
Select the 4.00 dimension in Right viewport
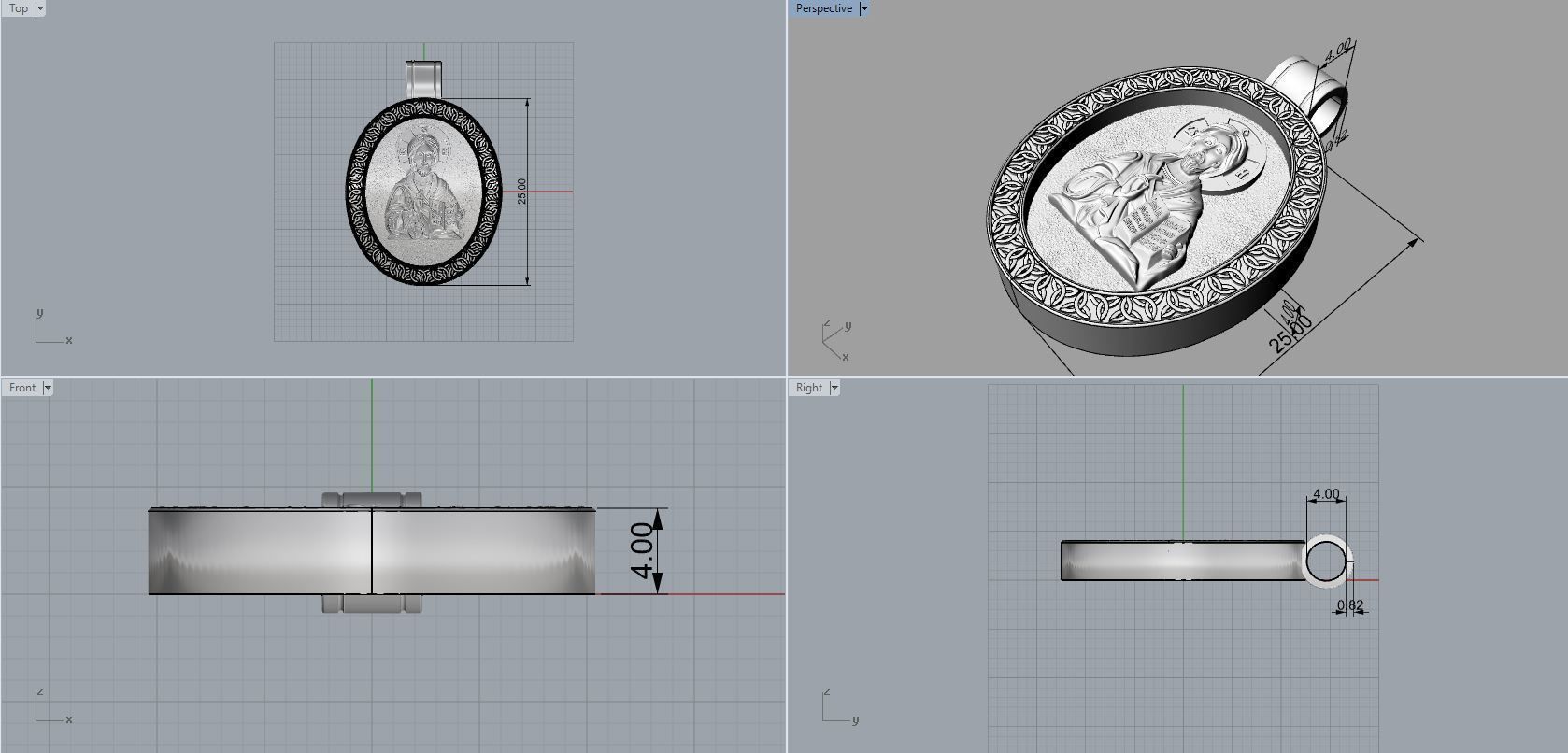point(1326,494)
